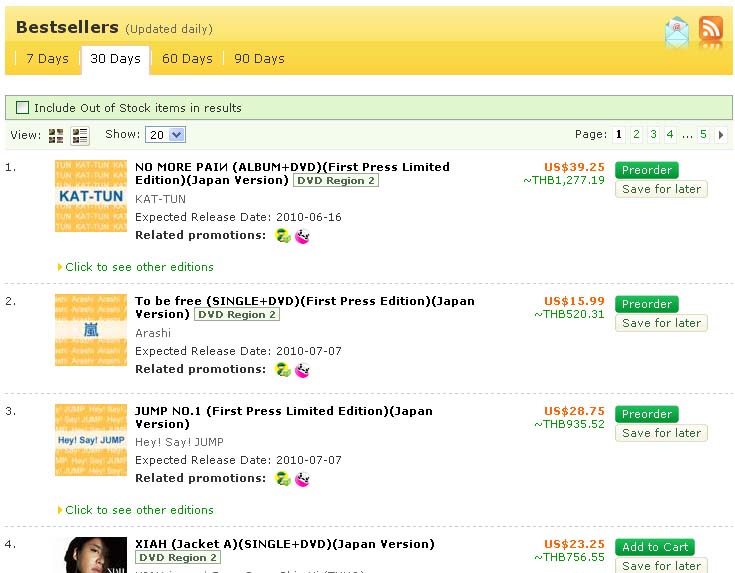The image size is (735, 573).
Task: Click converted price ~THB756.55
Action: pos(570,557)
